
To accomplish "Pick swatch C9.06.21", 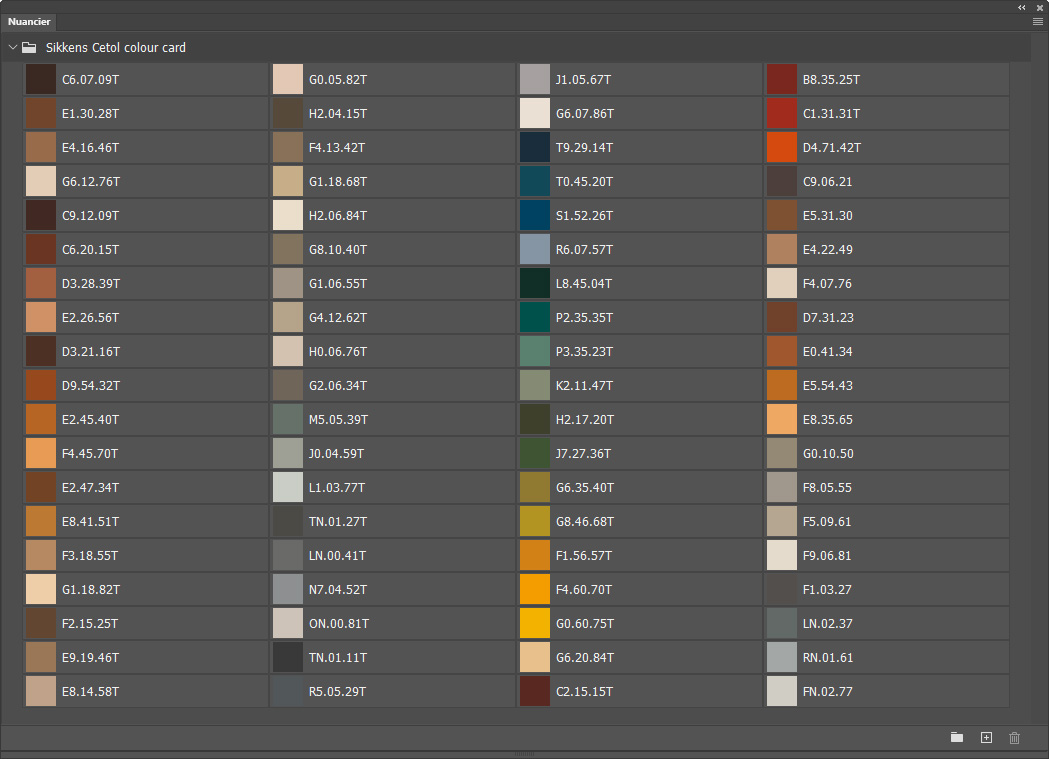I will pyautogui.click(x=781, y=181).
